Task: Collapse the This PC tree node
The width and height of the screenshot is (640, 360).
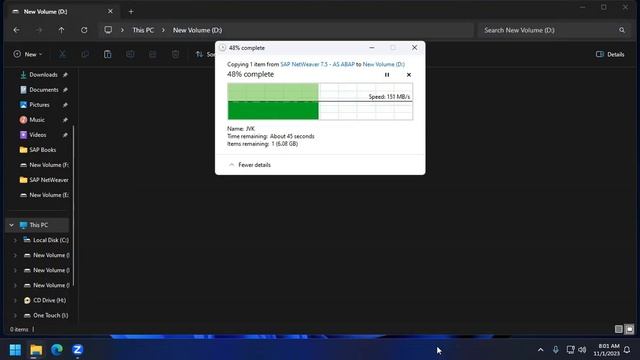Action: pyautogui.click(x=11, y=225)
